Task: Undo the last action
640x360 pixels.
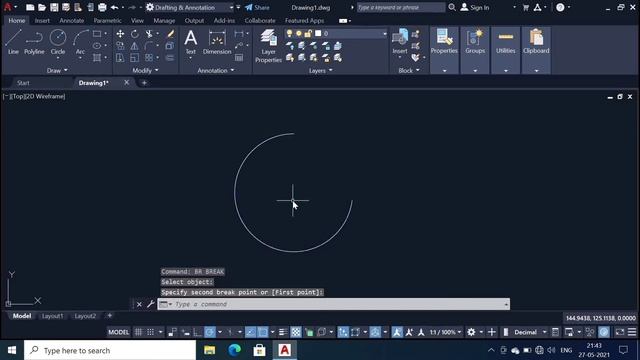Action: (114, 7)
